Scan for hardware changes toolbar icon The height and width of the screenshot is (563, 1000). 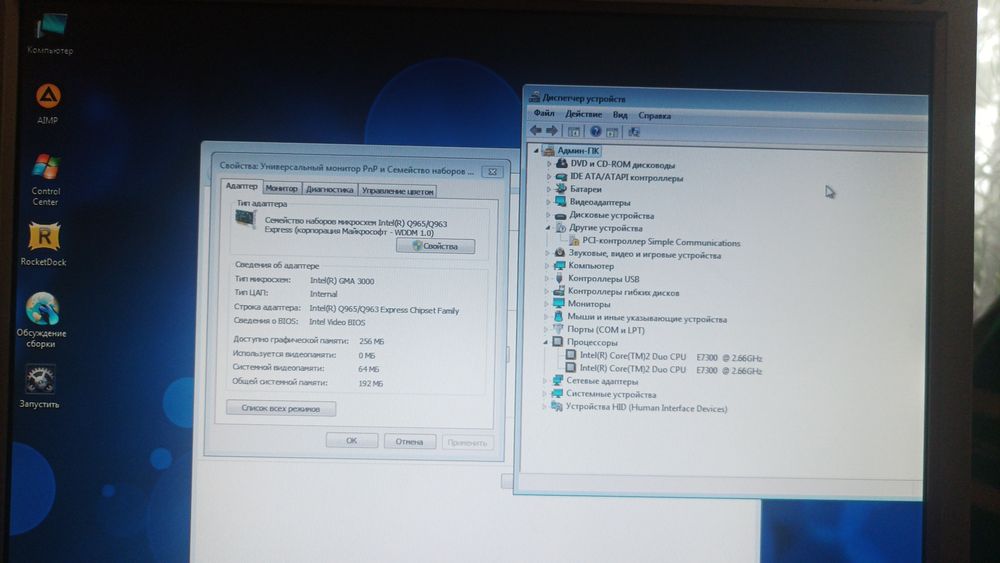pyautogui.click(x=634, y=132)
